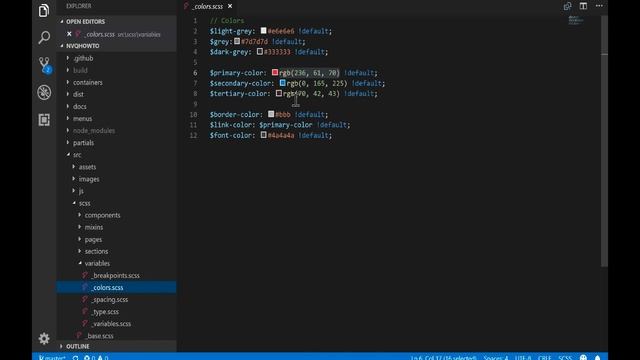Click the $secondary-color blue swatch
The height and width of the screenshot is (360, 640).
(x=282, y=83)
